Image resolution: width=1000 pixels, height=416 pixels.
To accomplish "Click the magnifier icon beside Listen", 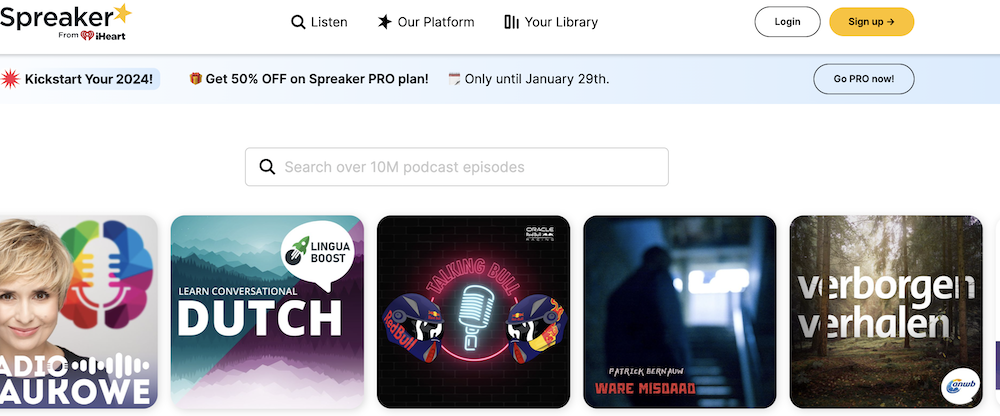I will click(x=298, y=22).
